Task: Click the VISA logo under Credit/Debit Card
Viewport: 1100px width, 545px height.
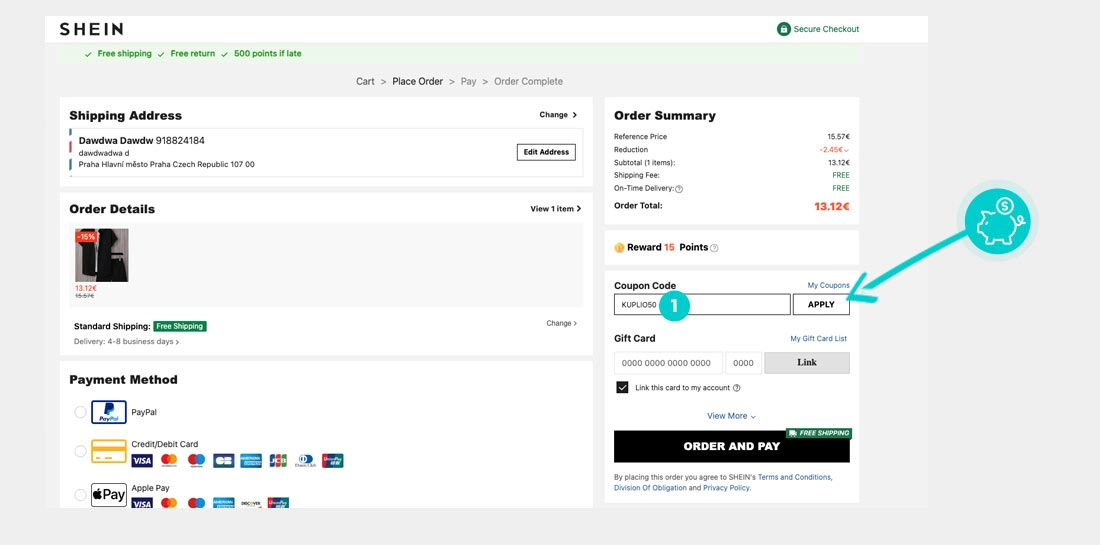Action: pyautogui.click(x=142, y=461)
